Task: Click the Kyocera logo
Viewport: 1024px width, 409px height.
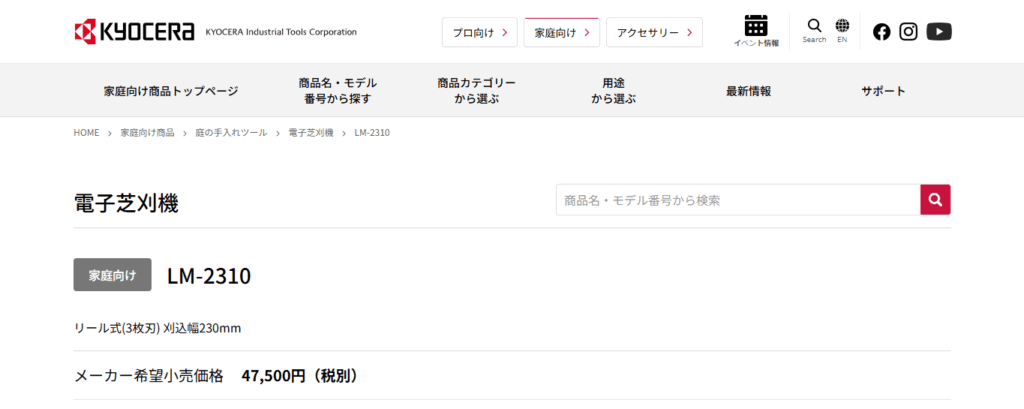Action: point(134,32)
